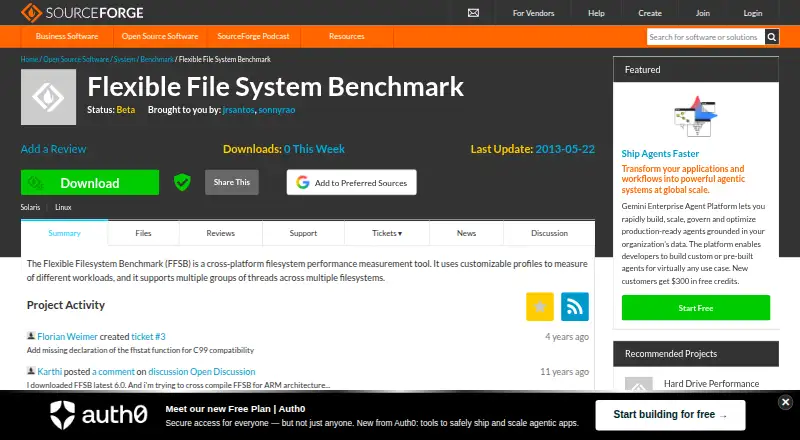Image resolution: width=800 pixels, height=440 pixels.
Task: Click Karthi's user avatar icon
Action: (31, 371)
